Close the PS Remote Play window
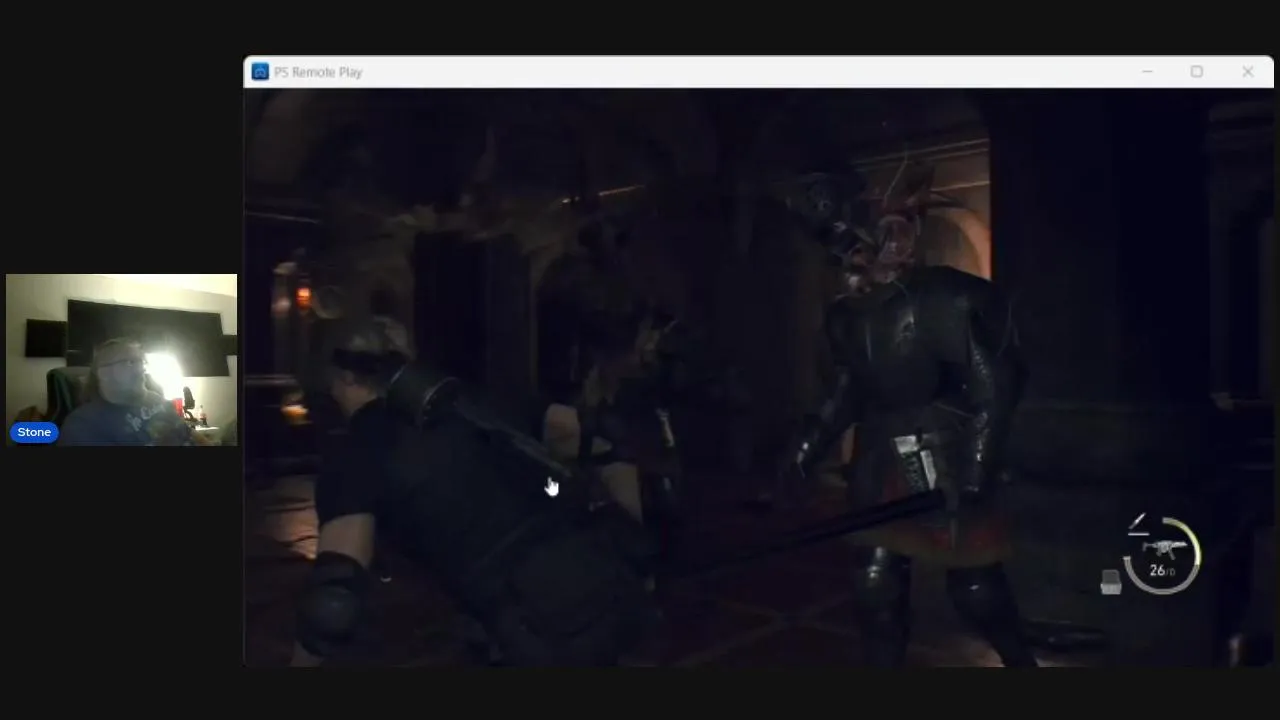The width and height of the screenshot is (1280, 720). [1248, 72]
